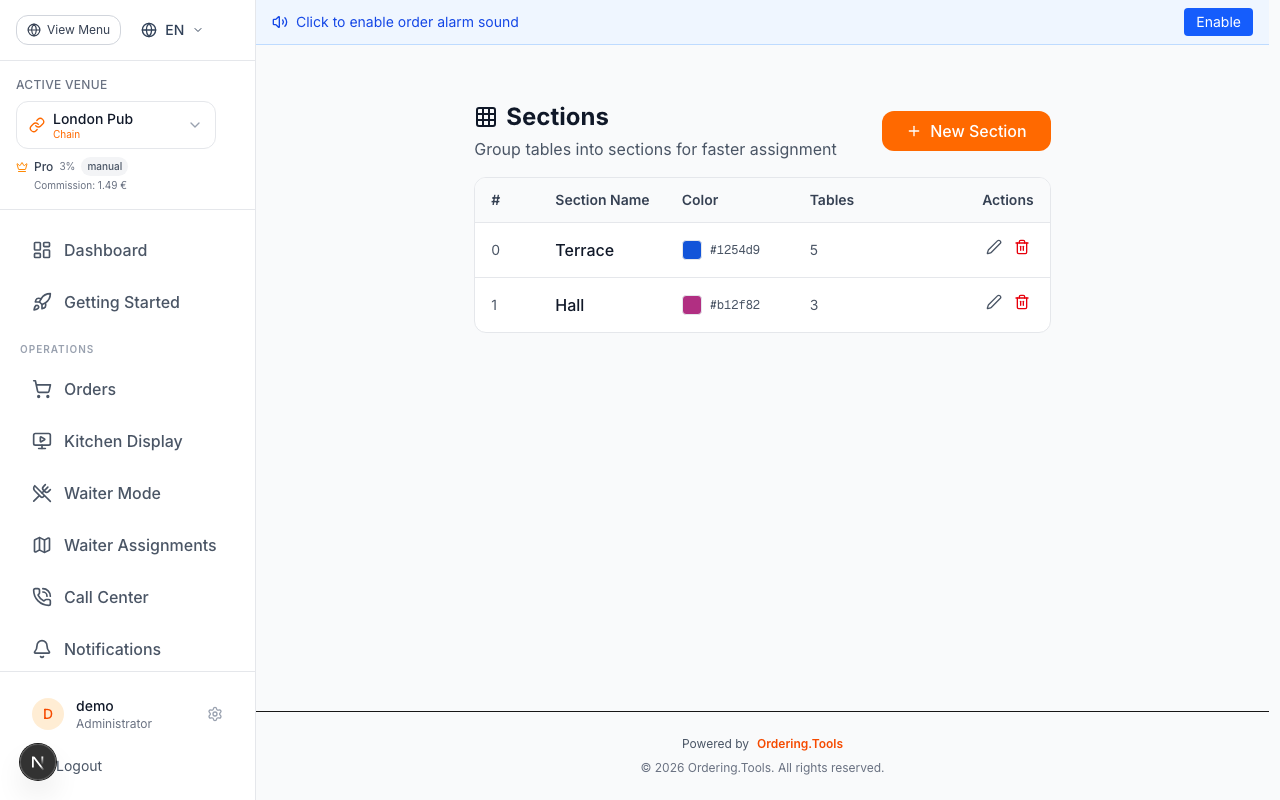Enable the order alarm sound

[1217, 22]
